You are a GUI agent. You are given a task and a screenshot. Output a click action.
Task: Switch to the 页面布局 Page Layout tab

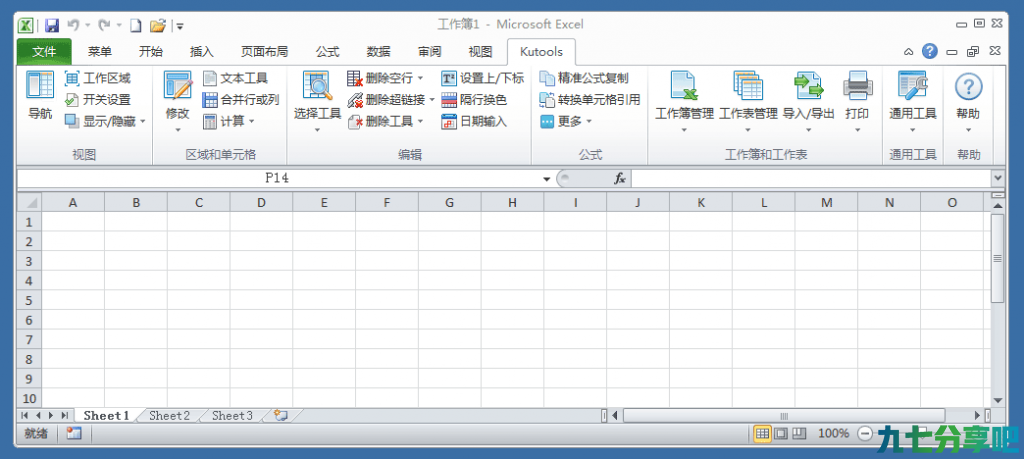(264, 52)
